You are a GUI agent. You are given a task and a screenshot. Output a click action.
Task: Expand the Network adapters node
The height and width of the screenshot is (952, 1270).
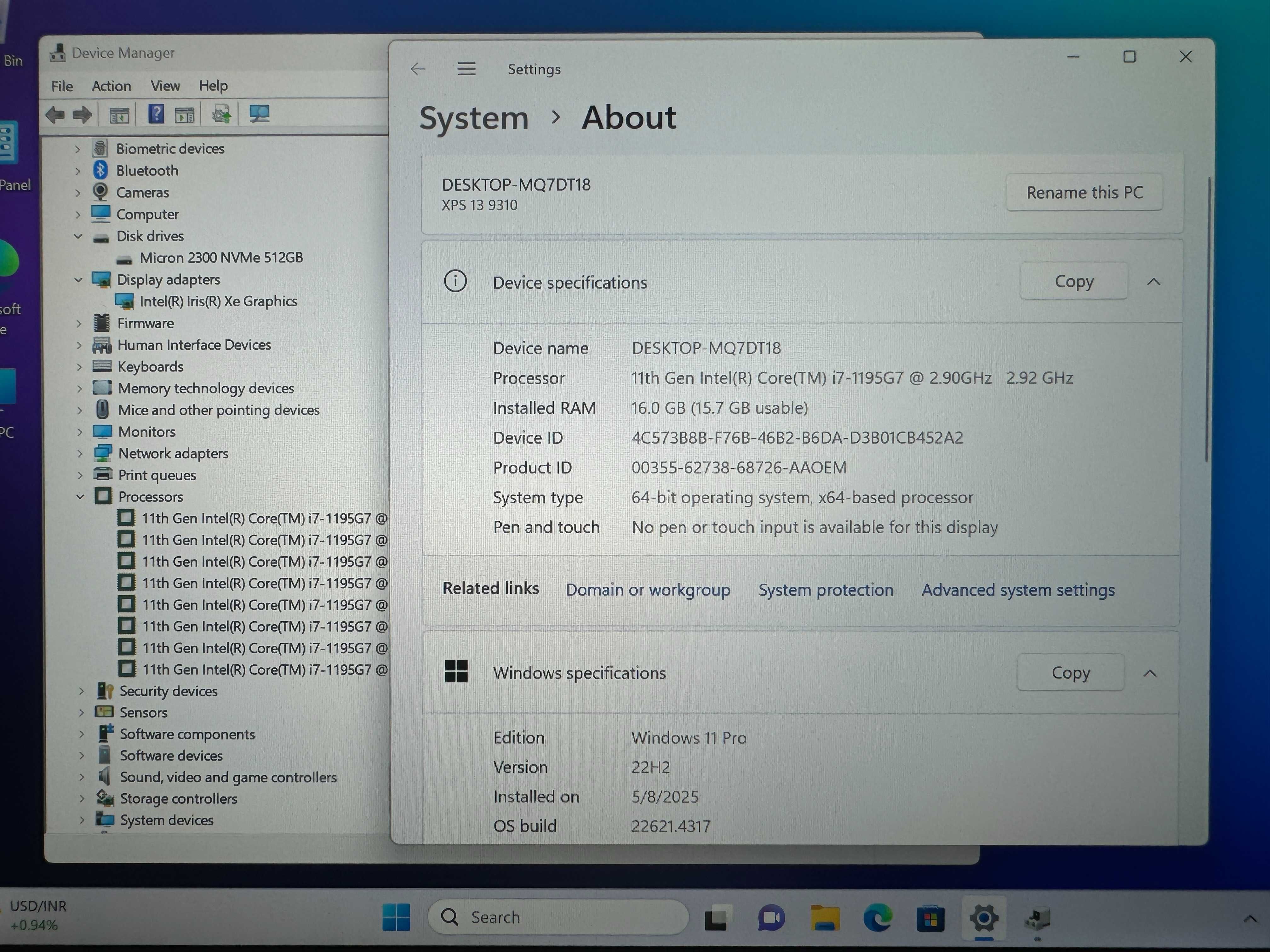click(80, 453)
